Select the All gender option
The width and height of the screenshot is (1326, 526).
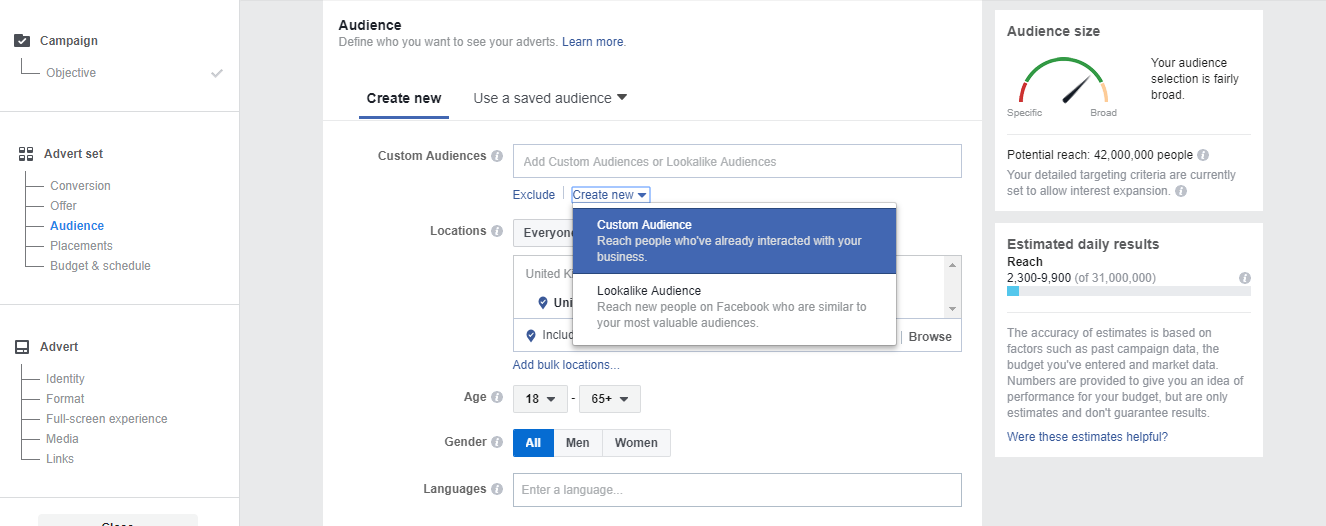click(533, 443)
